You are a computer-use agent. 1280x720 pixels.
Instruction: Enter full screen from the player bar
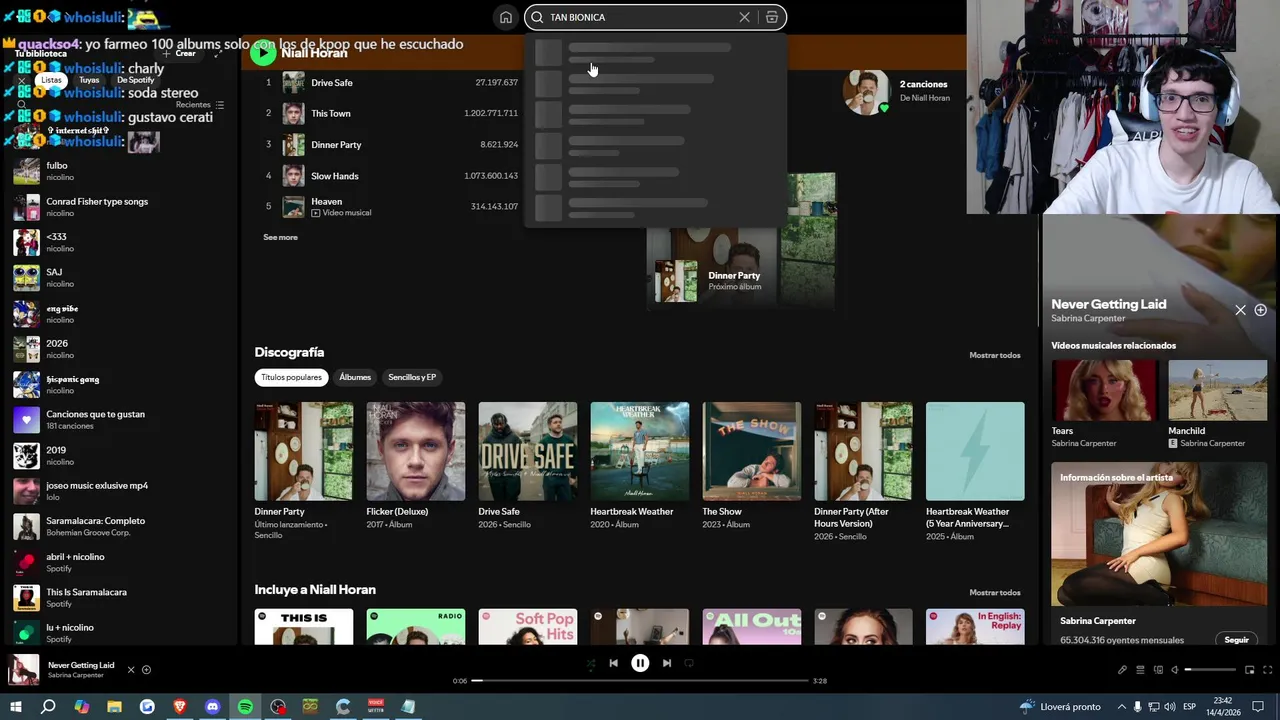[1268, 670]
